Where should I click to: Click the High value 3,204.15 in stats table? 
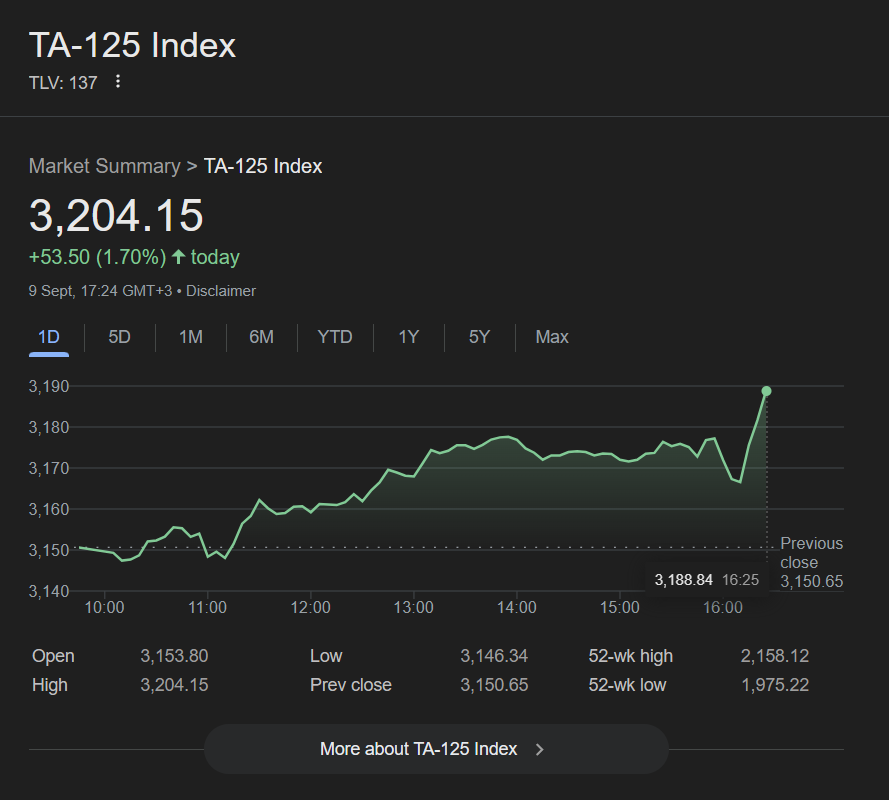click(x=175, y=685)
